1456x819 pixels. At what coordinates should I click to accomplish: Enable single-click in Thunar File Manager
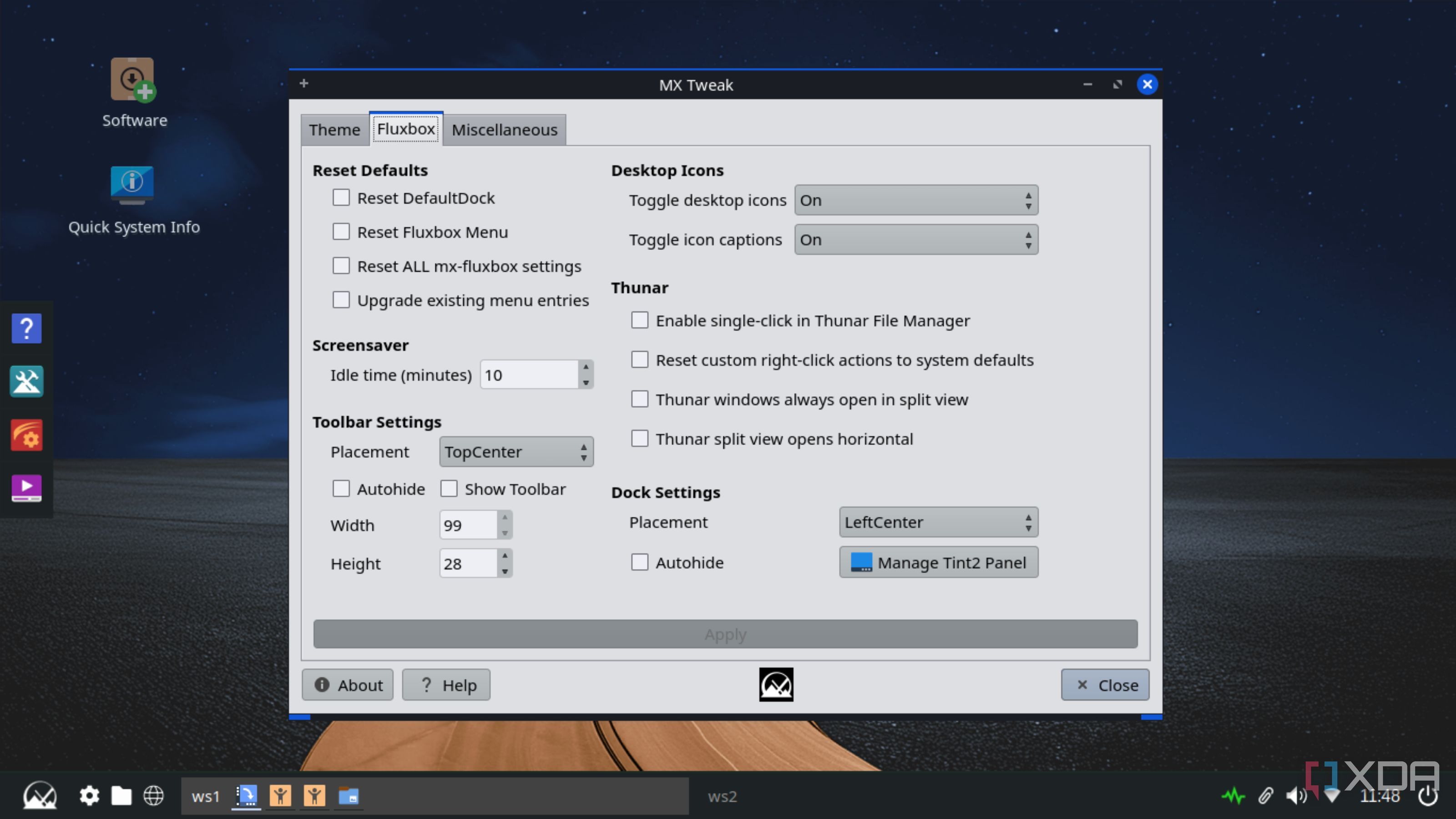639,320
